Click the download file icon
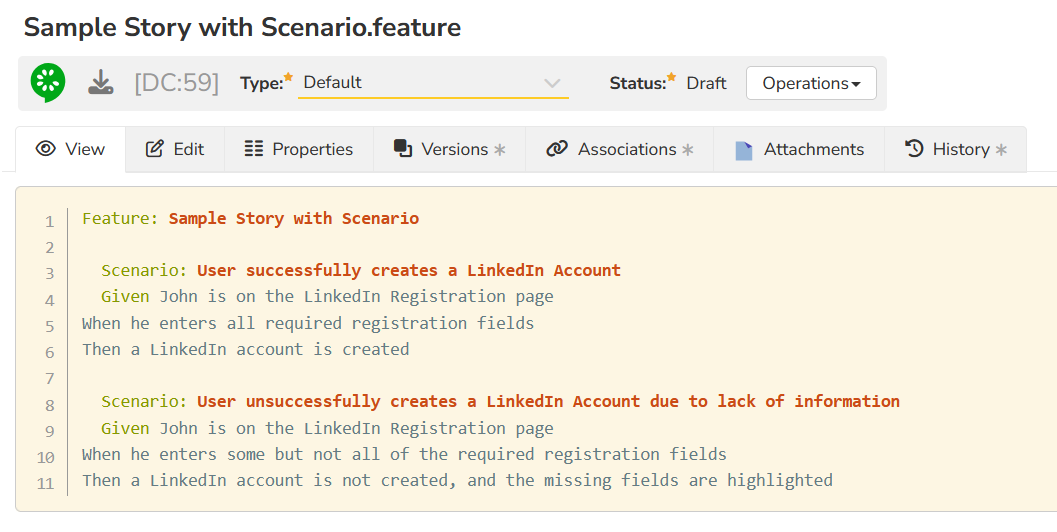The width and height of the screenshot is (1057, 532). pyautogui.click(x=100, y=83)
